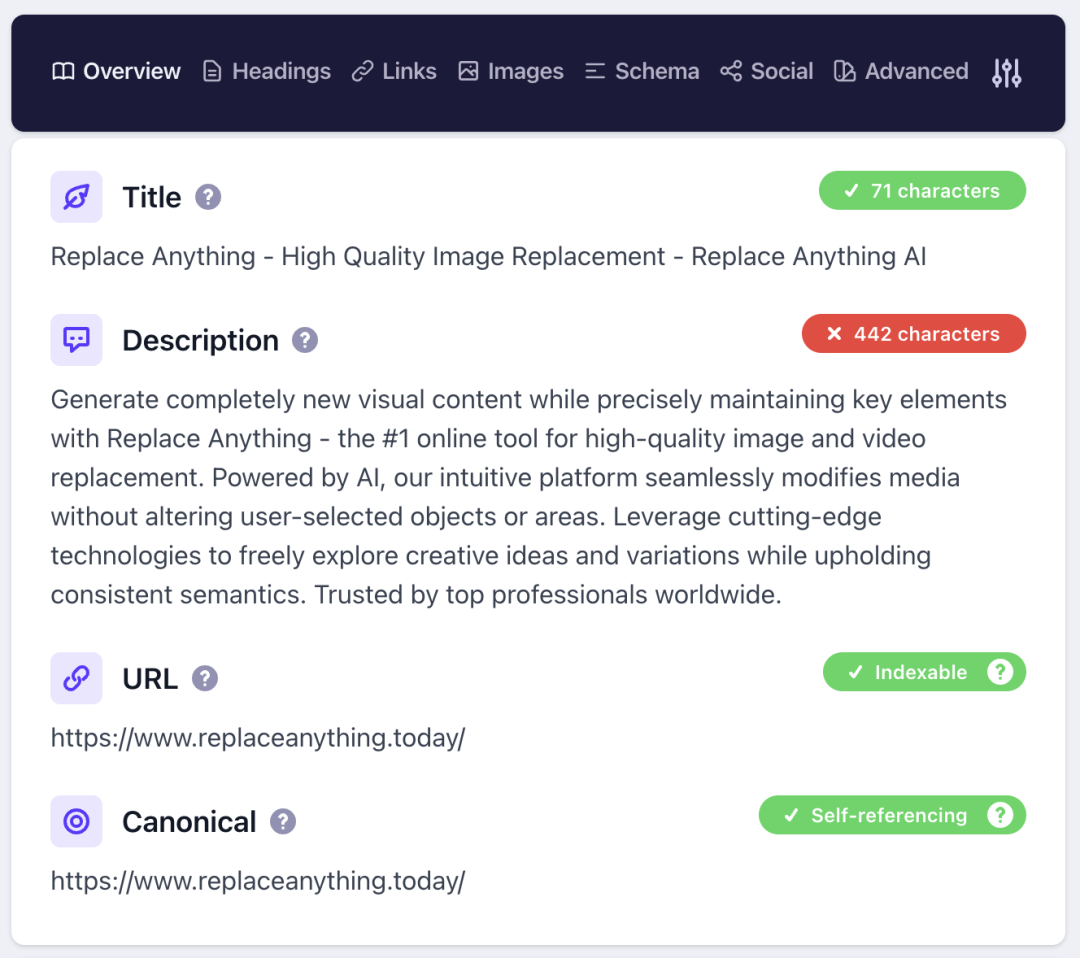
Task: Click the Title rocket icon
Action: click(76, 197)
